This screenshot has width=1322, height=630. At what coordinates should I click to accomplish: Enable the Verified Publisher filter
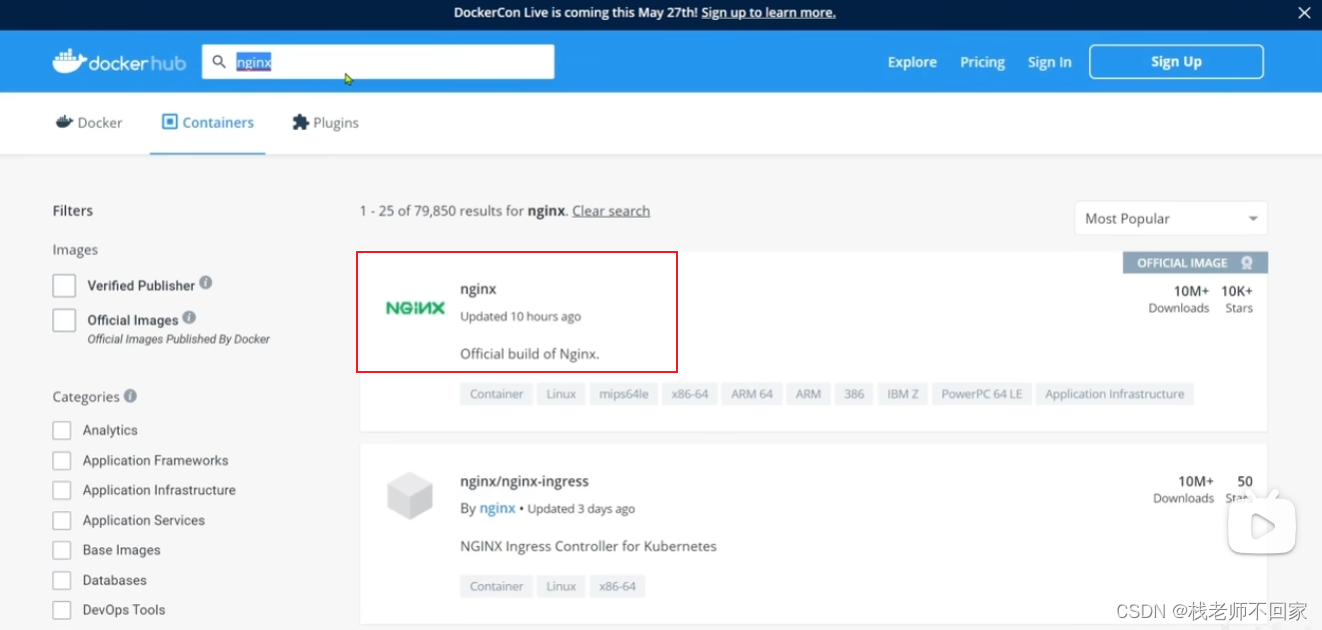click(x=64, y=286)
